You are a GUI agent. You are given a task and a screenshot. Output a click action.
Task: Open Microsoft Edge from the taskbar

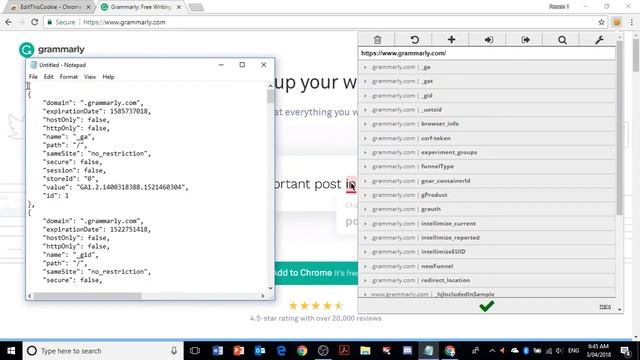281,351
